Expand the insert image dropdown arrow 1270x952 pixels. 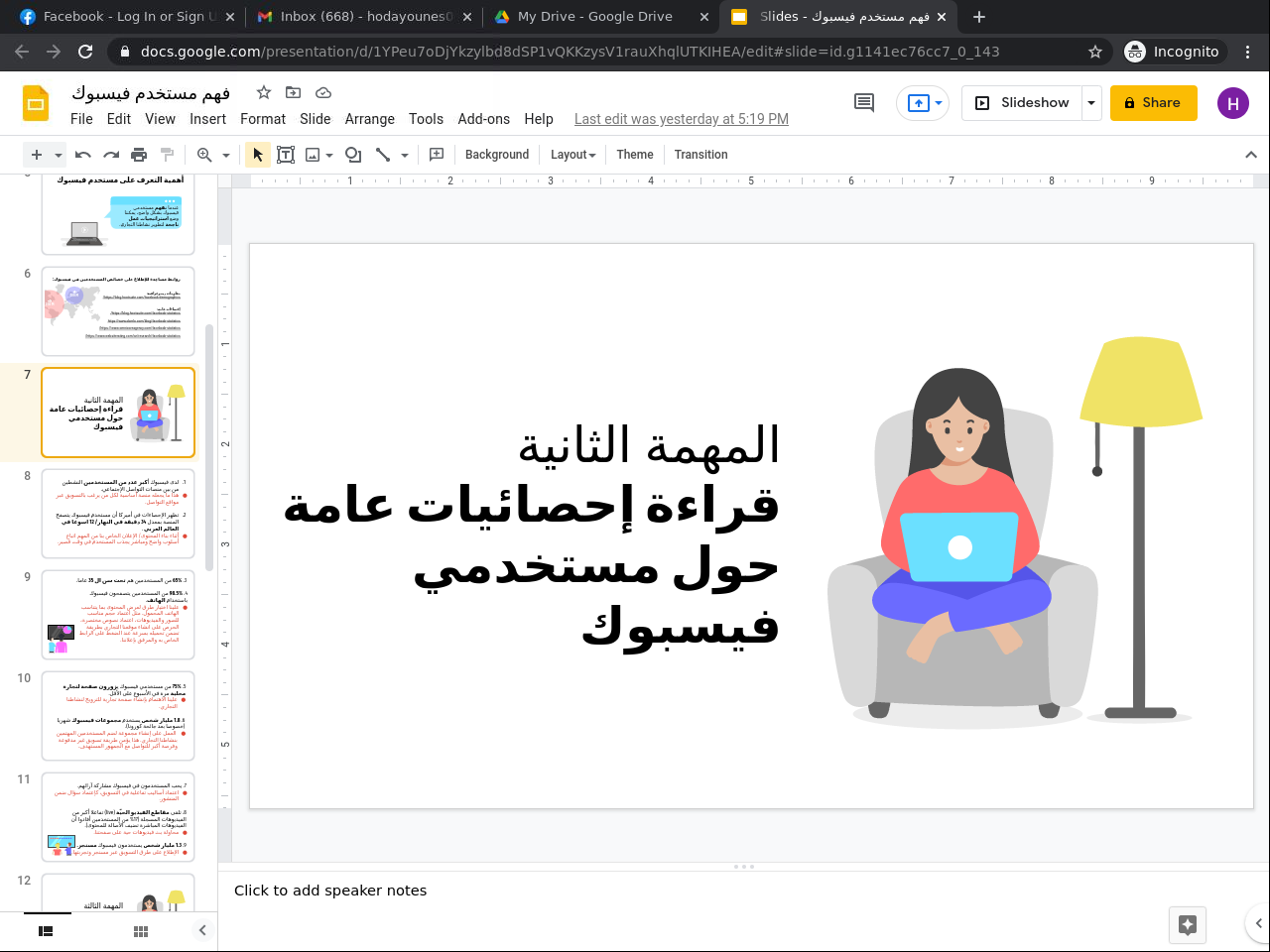click(329, 155)
